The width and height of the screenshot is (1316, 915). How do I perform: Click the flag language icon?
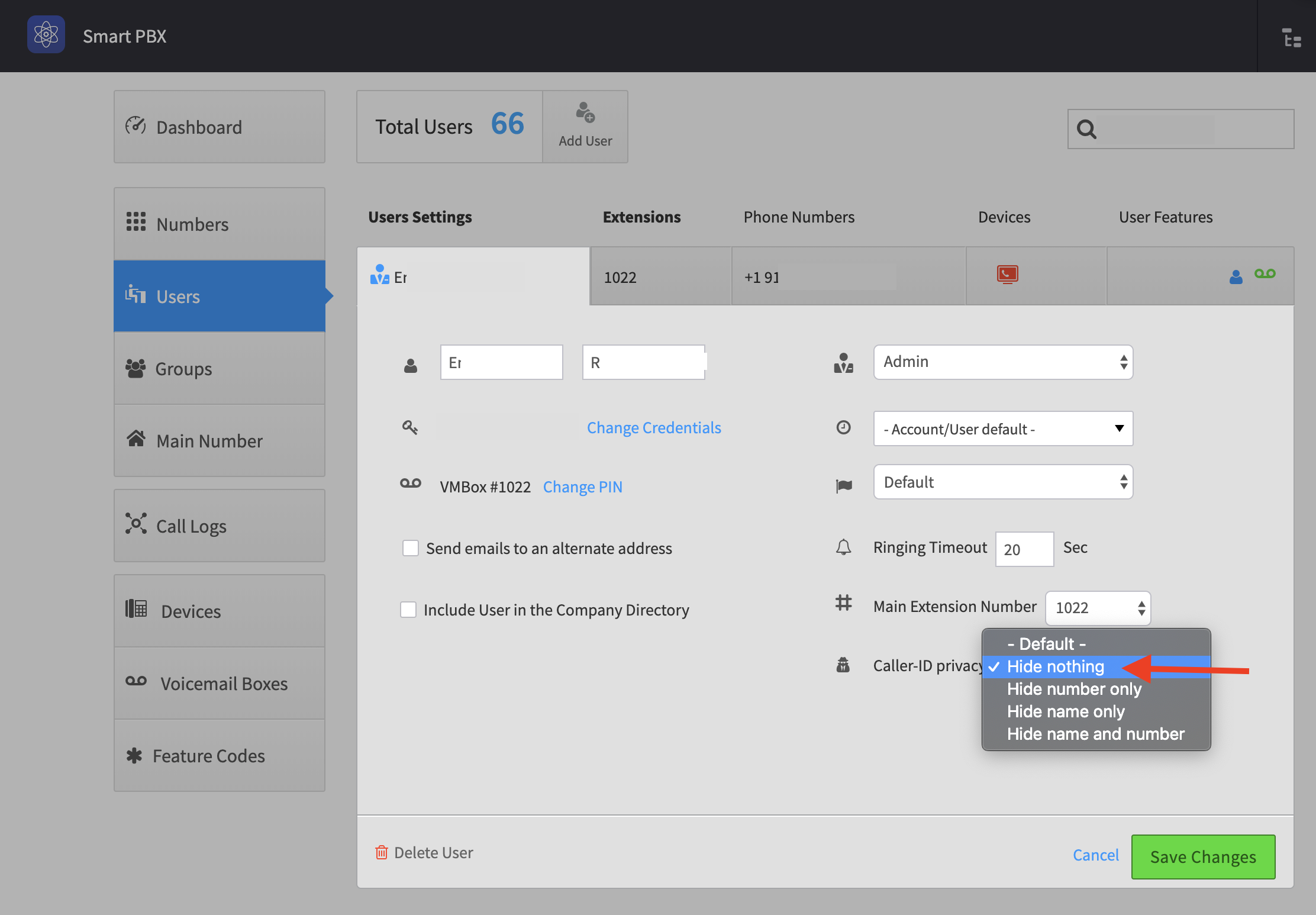(844, 486)
